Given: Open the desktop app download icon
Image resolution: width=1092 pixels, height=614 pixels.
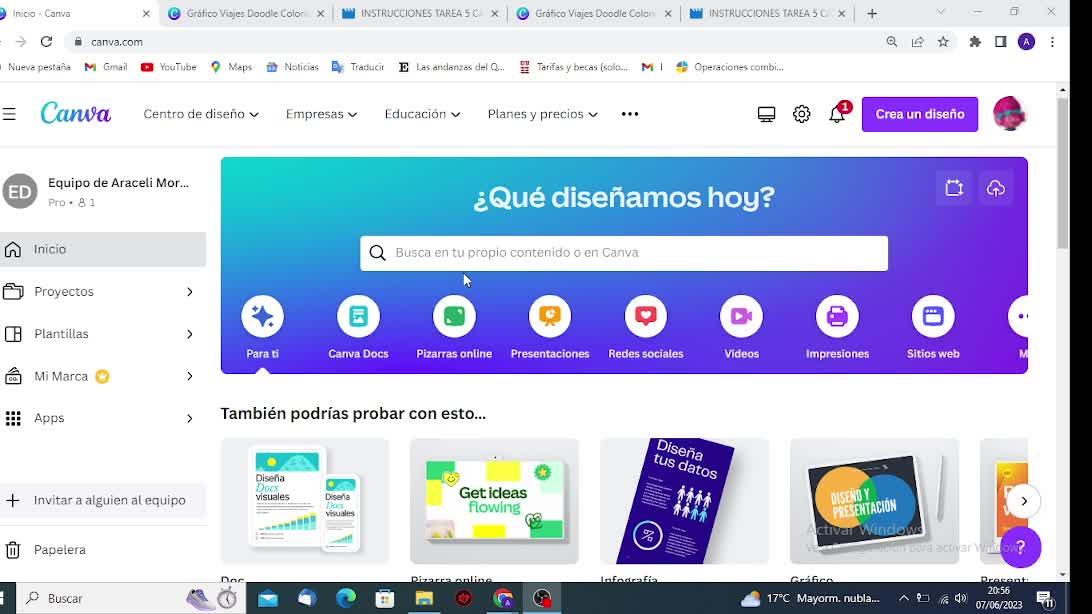Looking at the screenshot, I should coord(766,114).
